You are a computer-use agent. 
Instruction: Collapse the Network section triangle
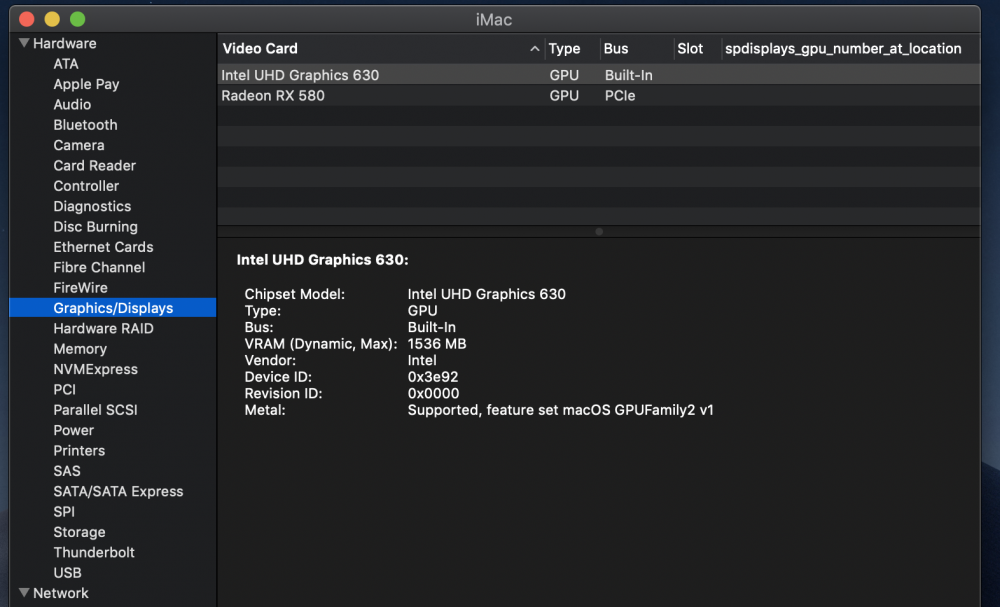[24, 593]
